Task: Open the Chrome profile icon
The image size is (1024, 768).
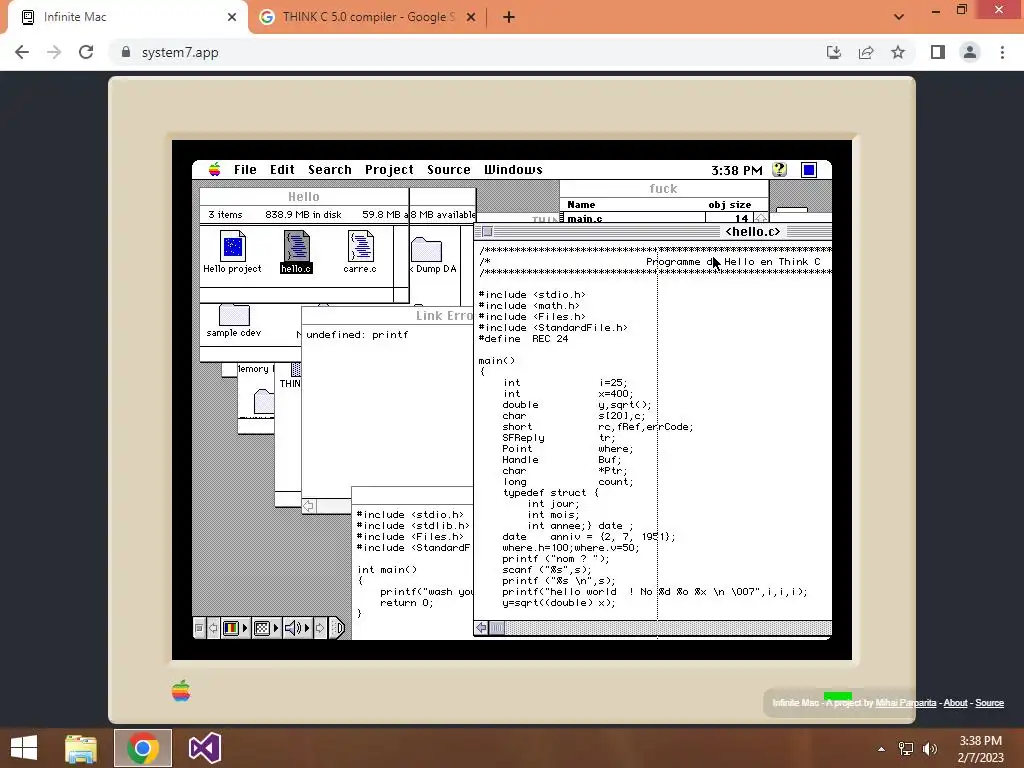Action: click(970, 52)
